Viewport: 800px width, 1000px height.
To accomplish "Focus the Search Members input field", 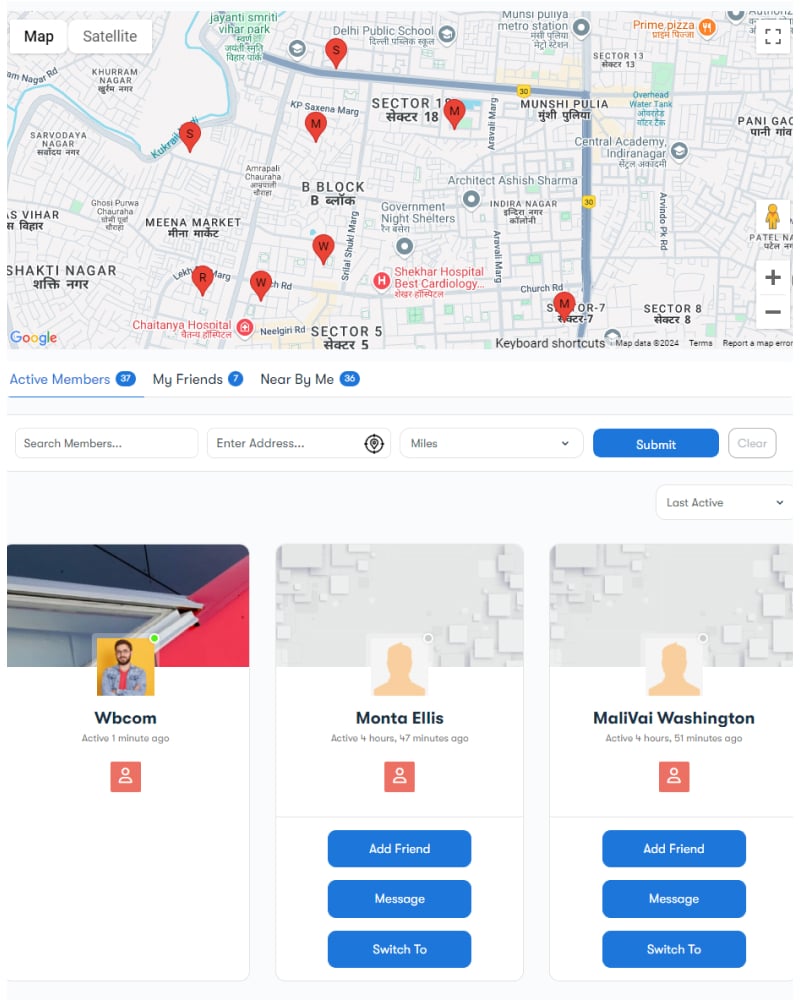I will click(107, 443).
